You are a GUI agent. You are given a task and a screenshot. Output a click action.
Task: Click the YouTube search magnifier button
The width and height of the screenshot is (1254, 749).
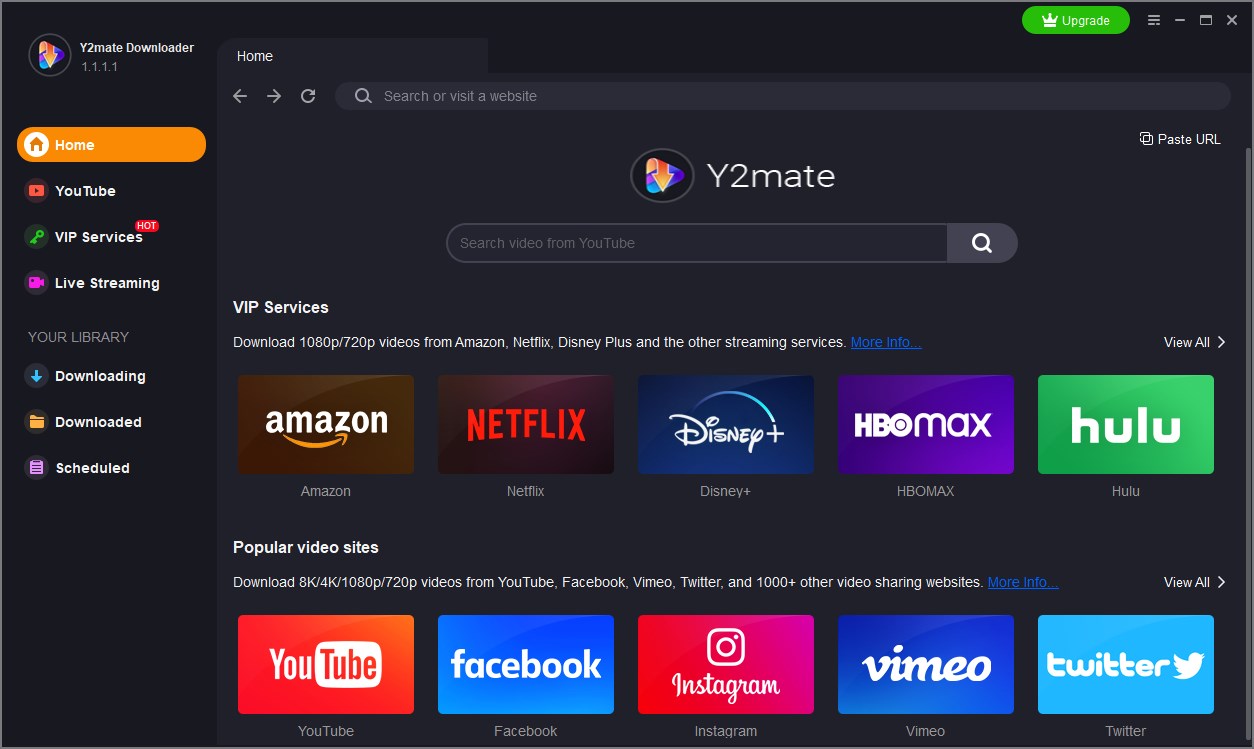(982, 243)
